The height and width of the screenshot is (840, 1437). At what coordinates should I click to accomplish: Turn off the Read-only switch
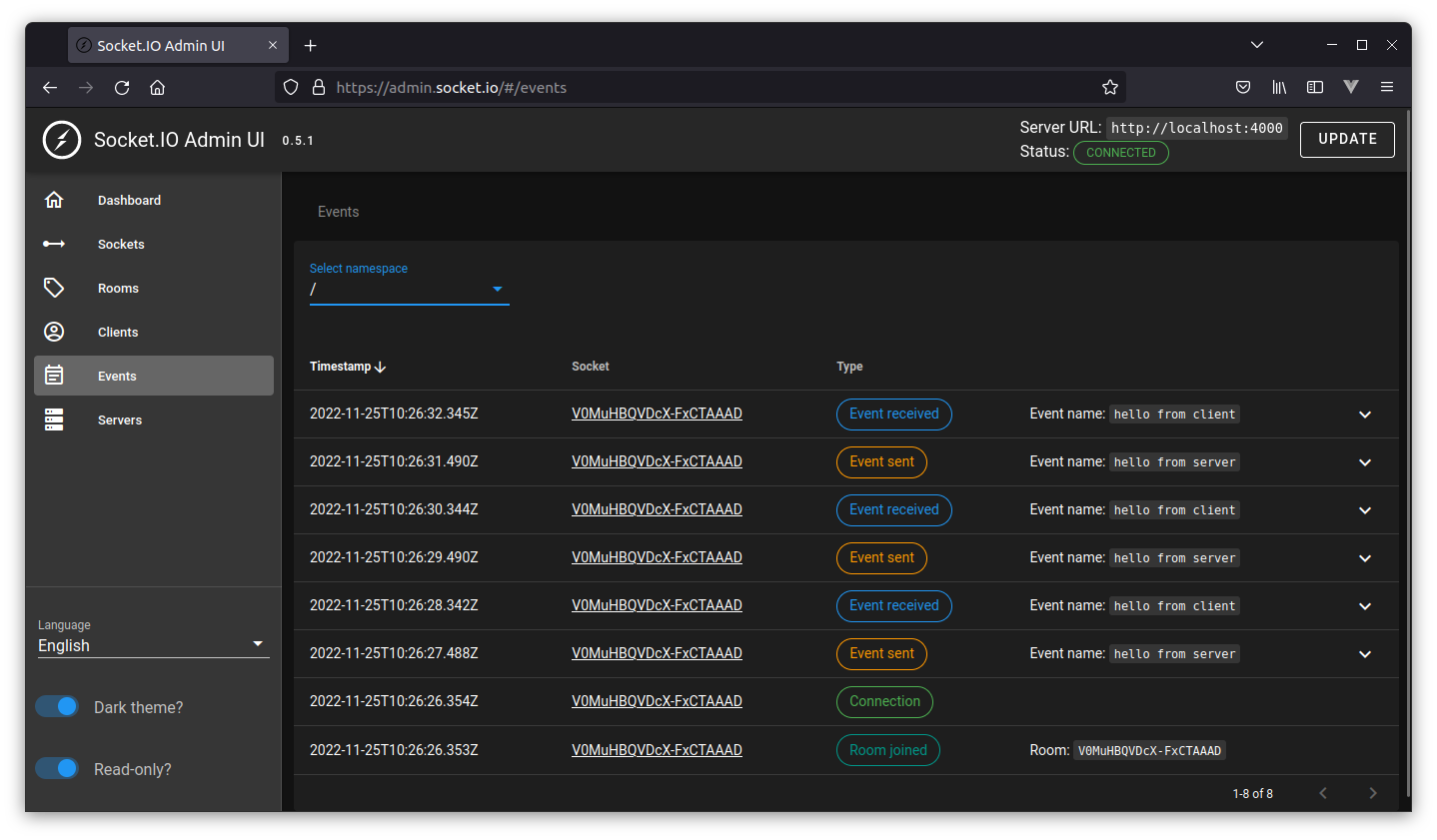[x=57, y=768]
